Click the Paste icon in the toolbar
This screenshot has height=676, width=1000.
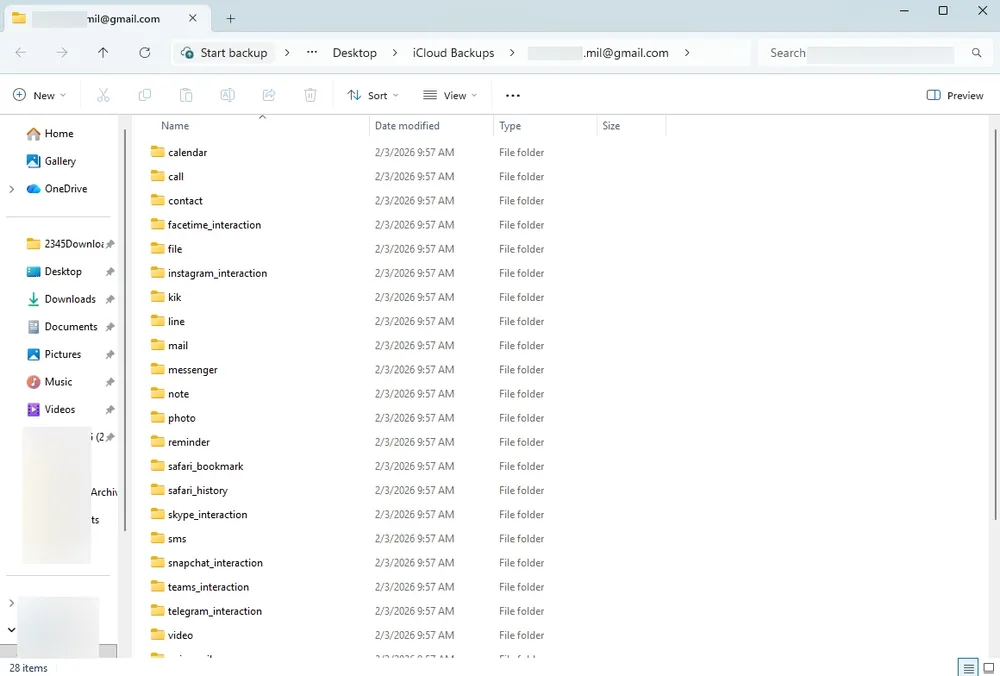(186, 95)
